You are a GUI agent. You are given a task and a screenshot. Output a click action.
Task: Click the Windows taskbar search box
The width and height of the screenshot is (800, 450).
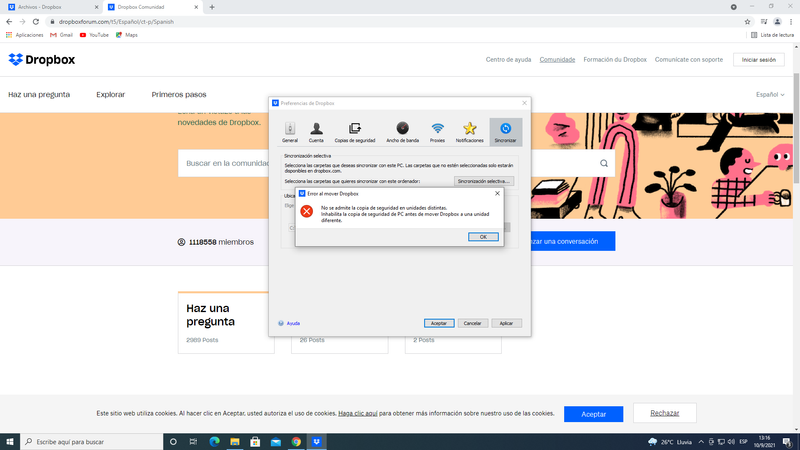[92, 442]
